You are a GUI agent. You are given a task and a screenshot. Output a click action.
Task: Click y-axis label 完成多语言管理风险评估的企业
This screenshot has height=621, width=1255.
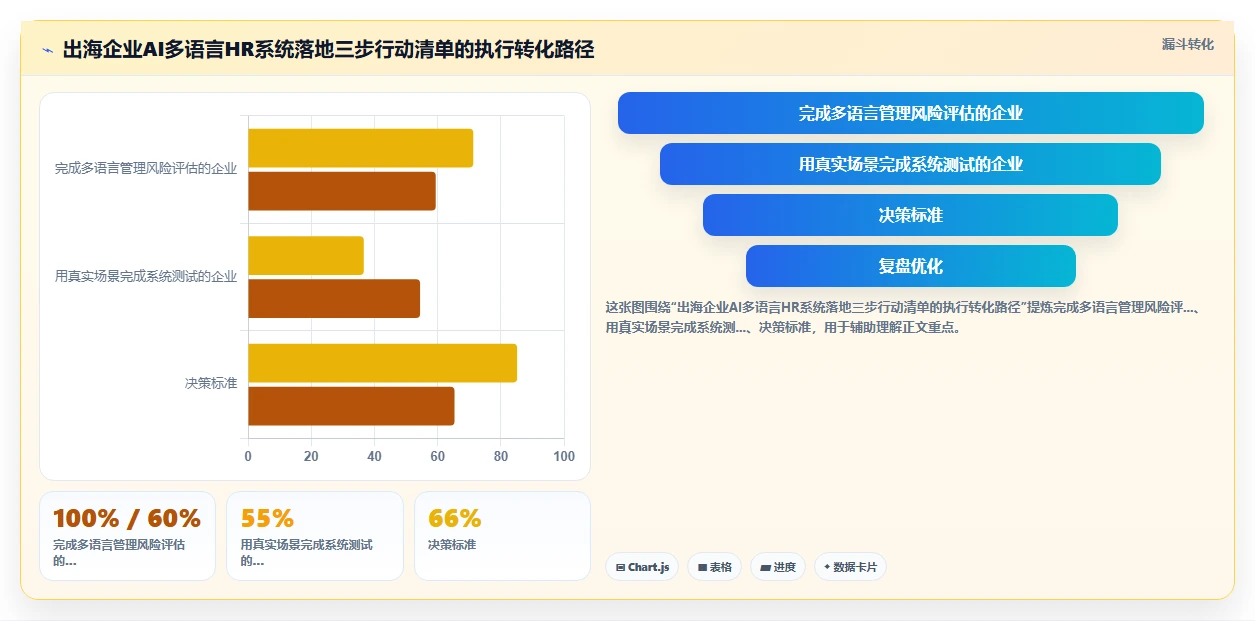click(146, 169)
